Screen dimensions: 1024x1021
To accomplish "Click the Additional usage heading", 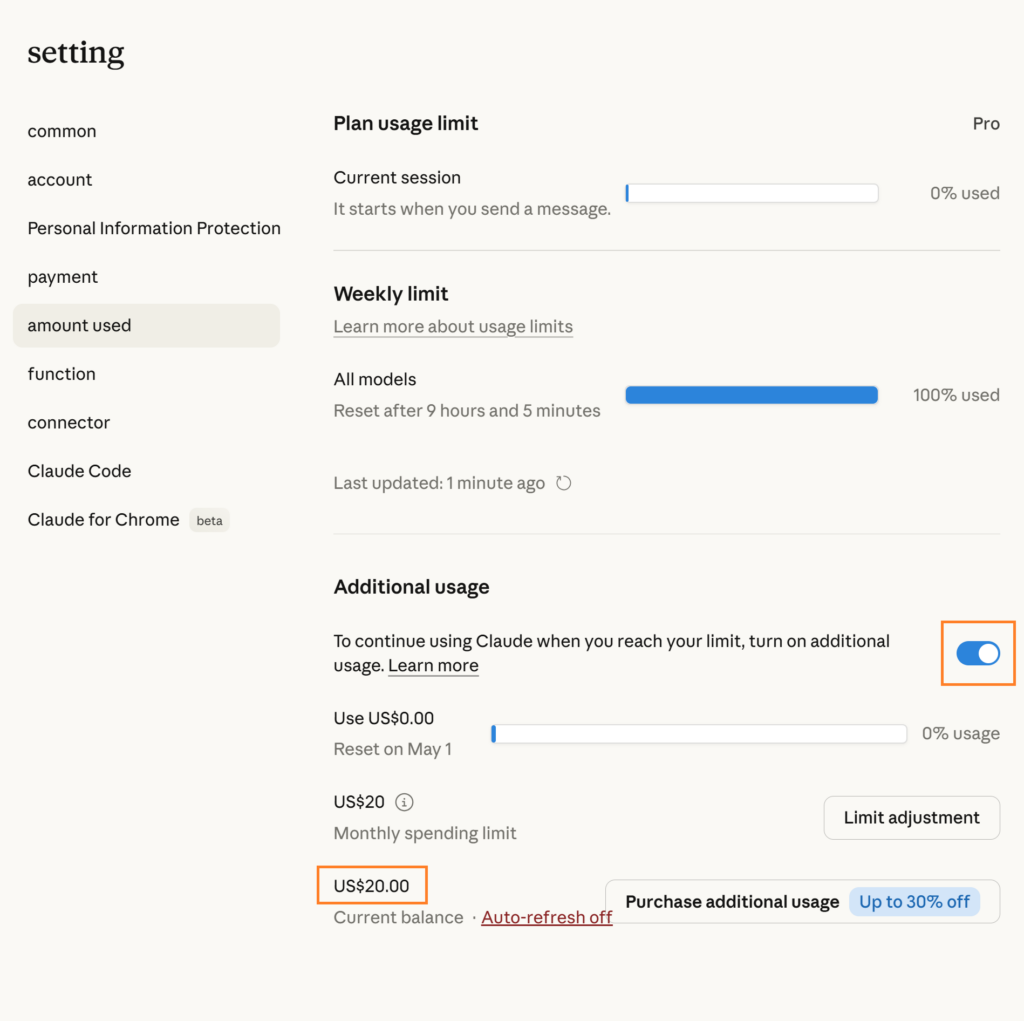I will (411, 587).
